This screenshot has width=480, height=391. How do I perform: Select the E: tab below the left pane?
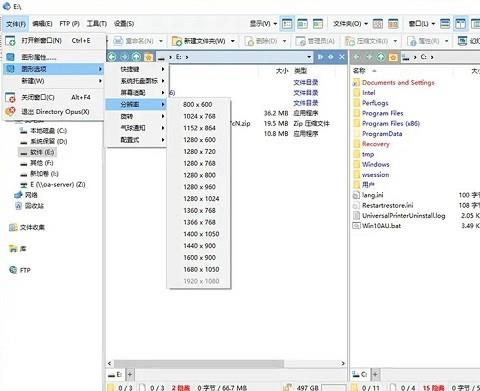click(115, 375)
